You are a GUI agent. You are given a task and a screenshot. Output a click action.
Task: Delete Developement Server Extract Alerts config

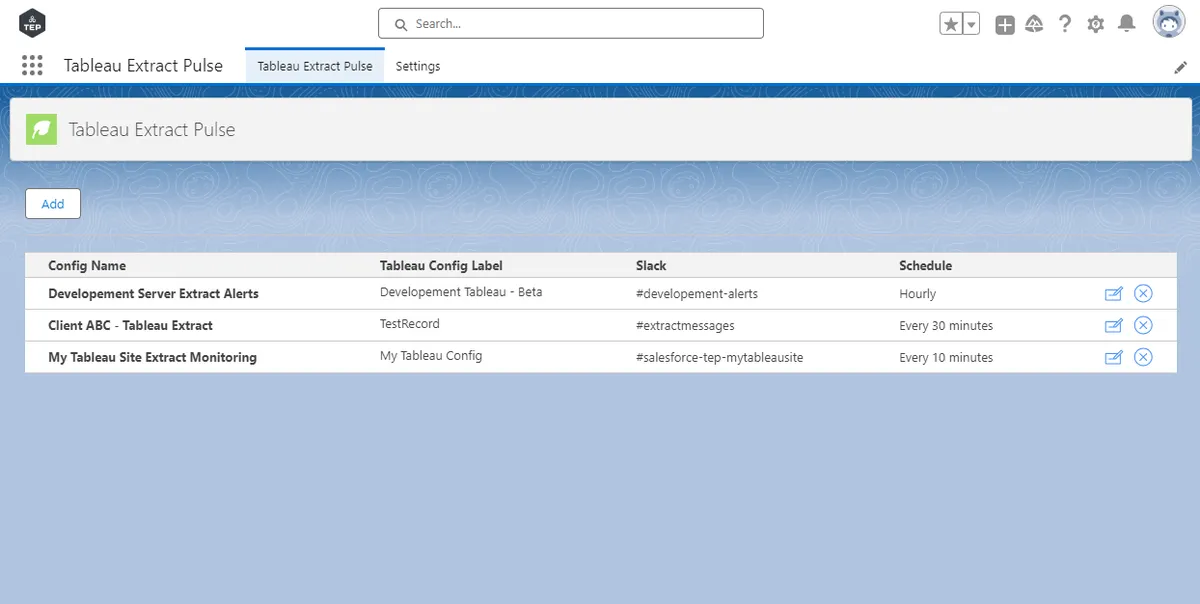(x=1143, y=293)
